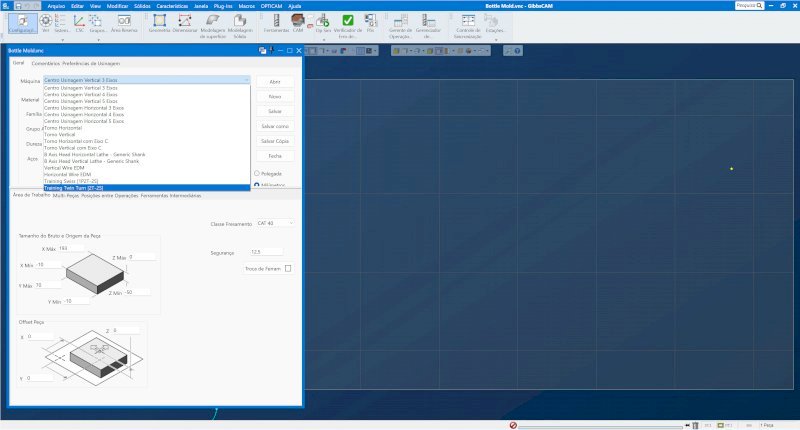Switch to the Comentários tab

[45, 63]
